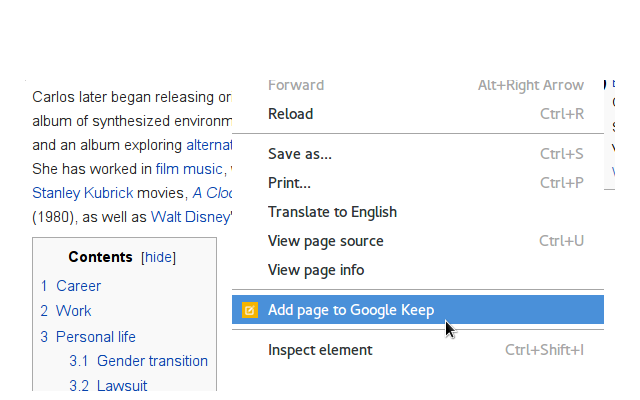Choose View page info

point(315,270)
